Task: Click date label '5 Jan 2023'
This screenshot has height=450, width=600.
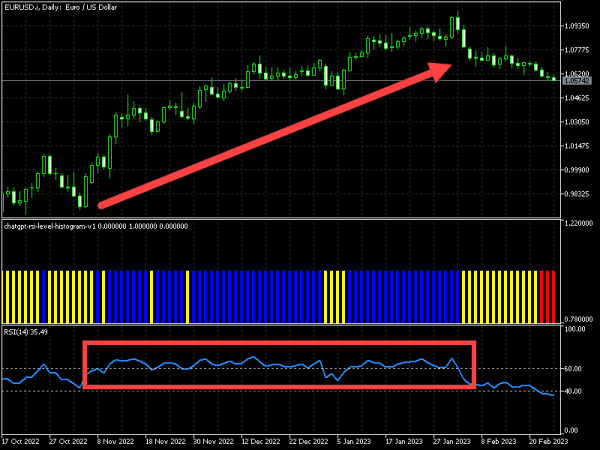Action: point(354,442)
